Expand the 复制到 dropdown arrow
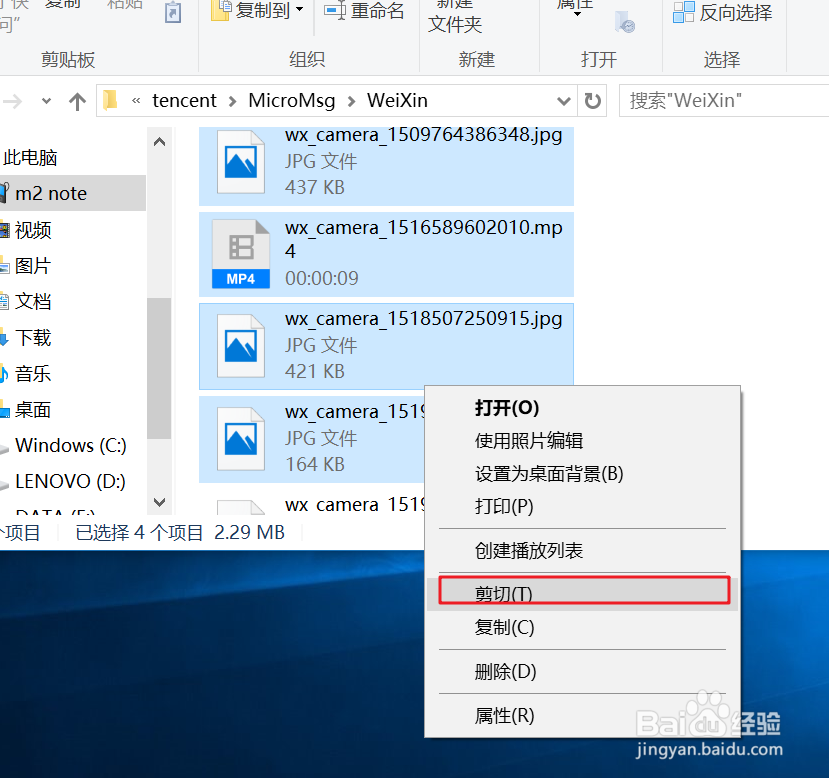Viewport: 829px width, 778px height. [x=297, y=11]
